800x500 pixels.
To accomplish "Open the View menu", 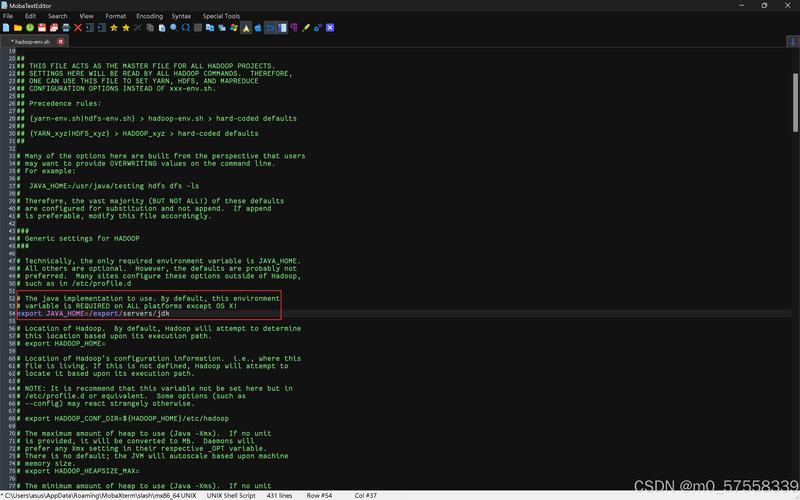I will (x=86, y=16).
